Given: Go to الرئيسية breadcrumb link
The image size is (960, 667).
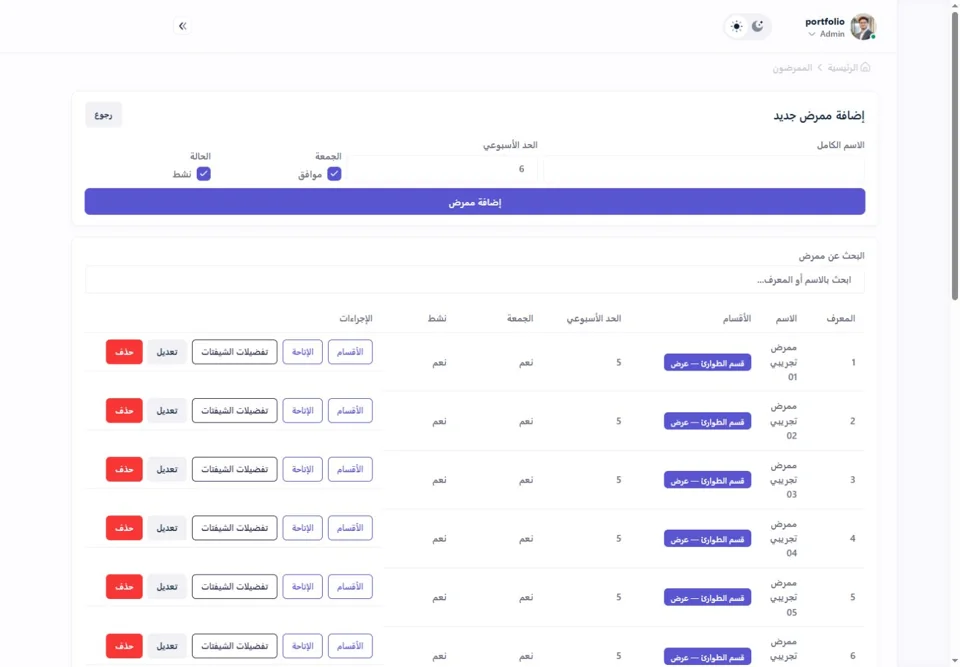Looking at the screenshot, I should point(843,68).
